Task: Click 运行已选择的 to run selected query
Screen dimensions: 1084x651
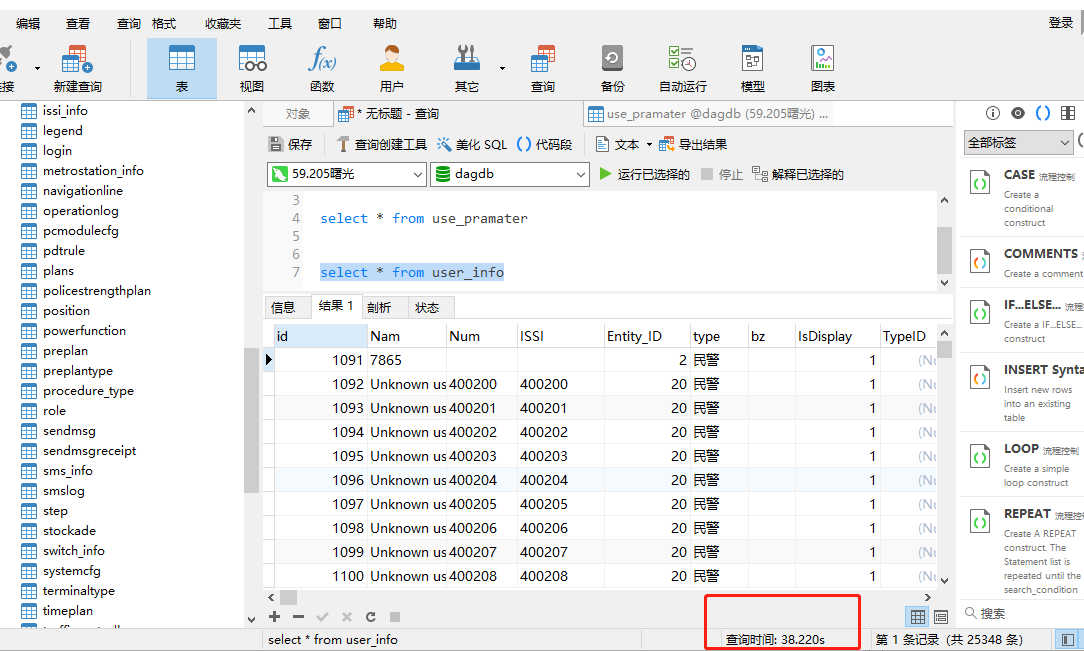Action: [644, 174]
